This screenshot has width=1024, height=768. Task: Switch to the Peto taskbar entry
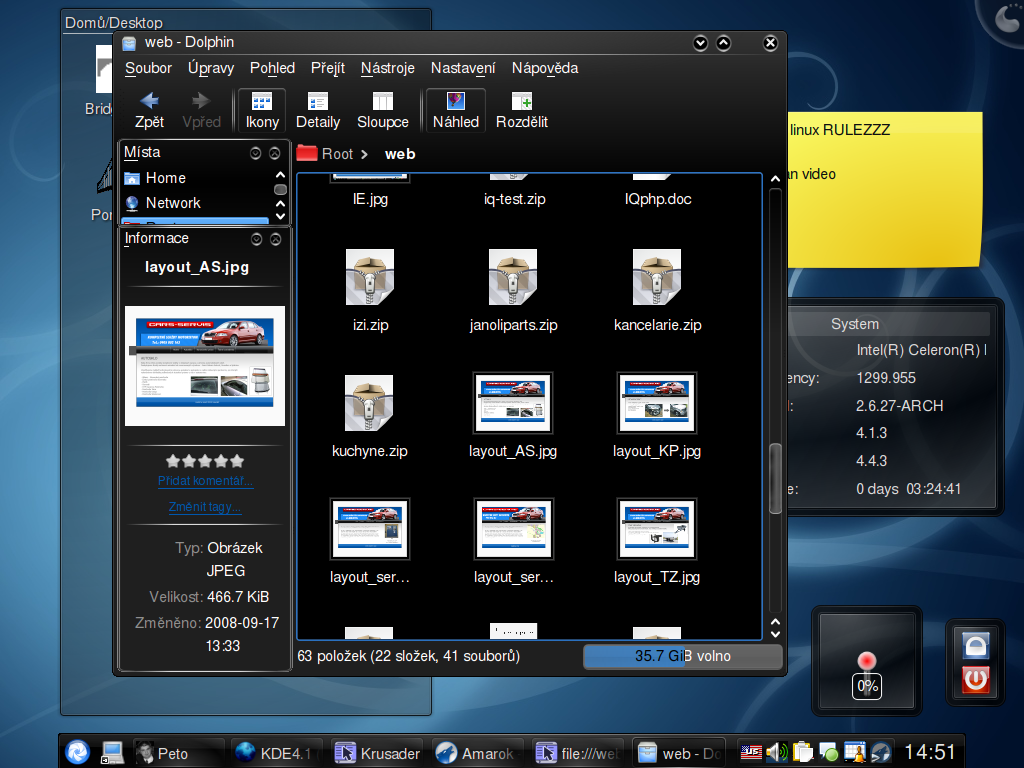coord(178,753)
